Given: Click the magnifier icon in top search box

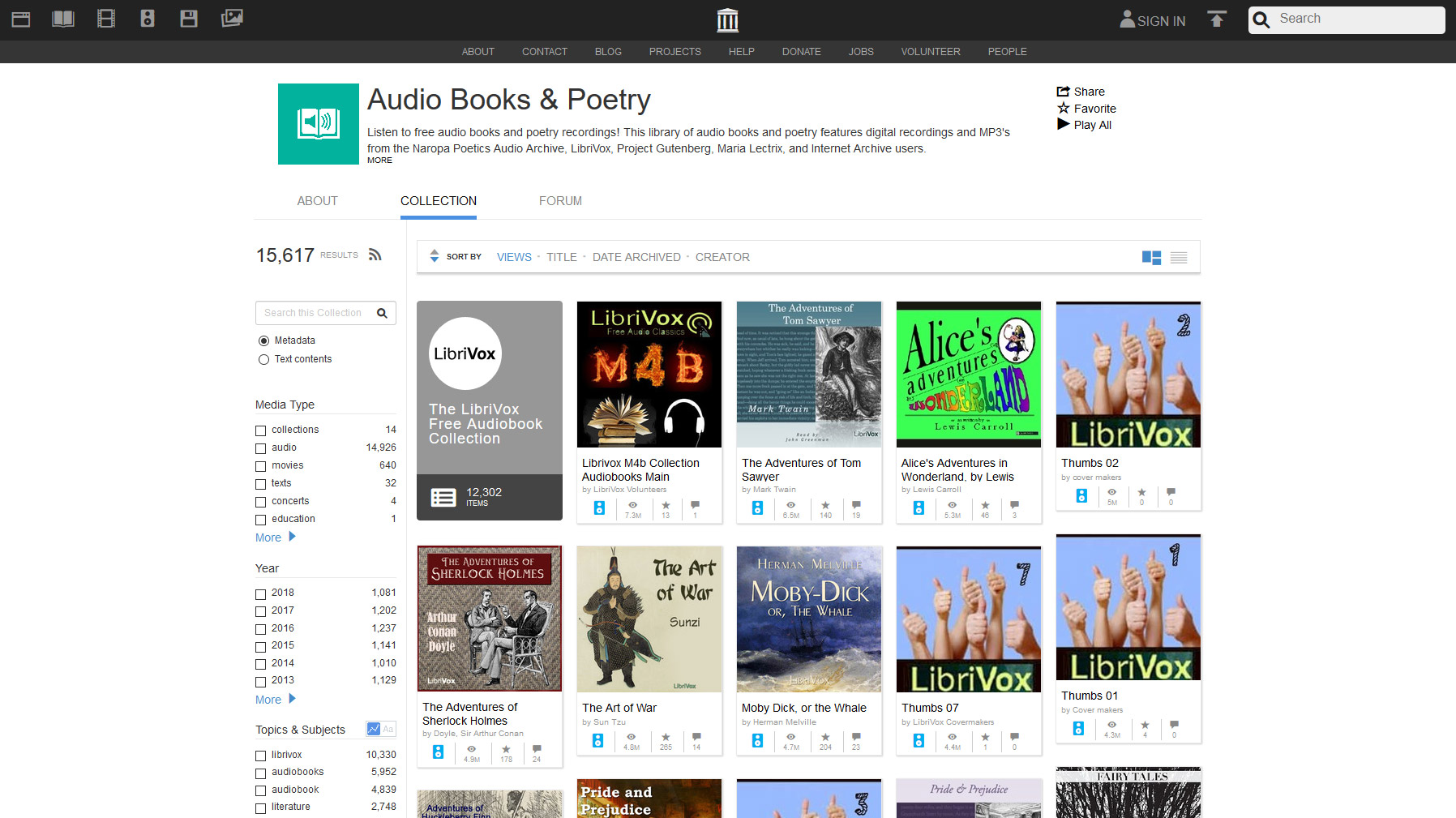Looking at the screenshot, I should point(1261,19).
